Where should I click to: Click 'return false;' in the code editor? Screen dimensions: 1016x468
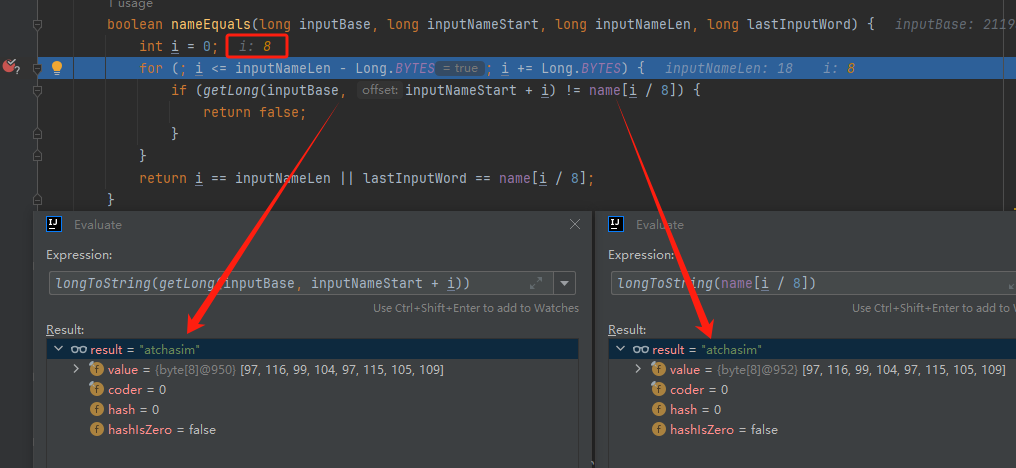coord(254,112)
